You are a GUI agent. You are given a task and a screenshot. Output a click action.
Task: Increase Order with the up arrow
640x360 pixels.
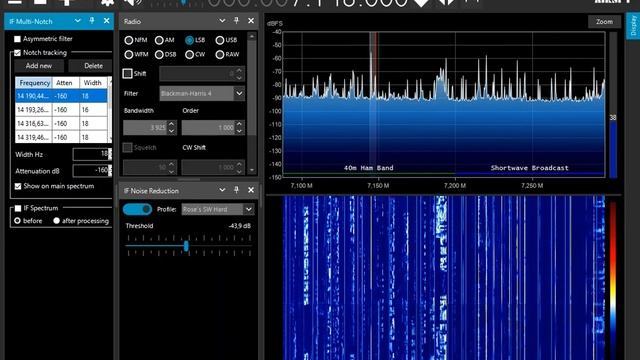(240, 124)
